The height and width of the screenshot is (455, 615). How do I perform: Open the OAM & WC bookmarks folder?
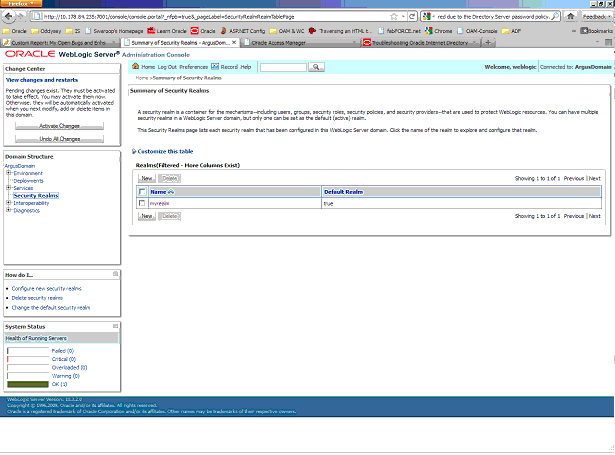coord(287,31)
